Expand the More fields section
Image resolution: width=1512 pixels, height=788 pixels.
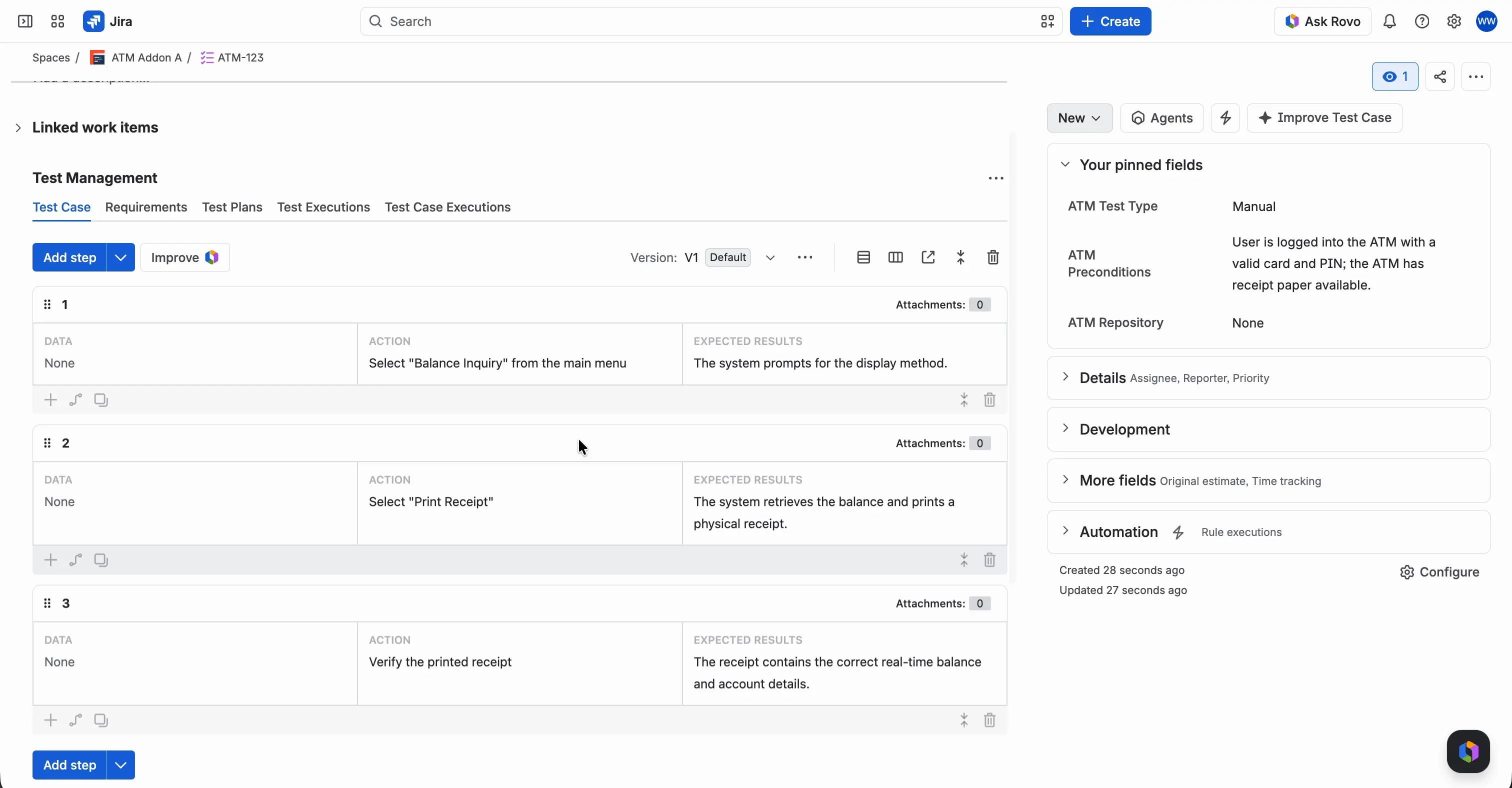click(1065, 480)
